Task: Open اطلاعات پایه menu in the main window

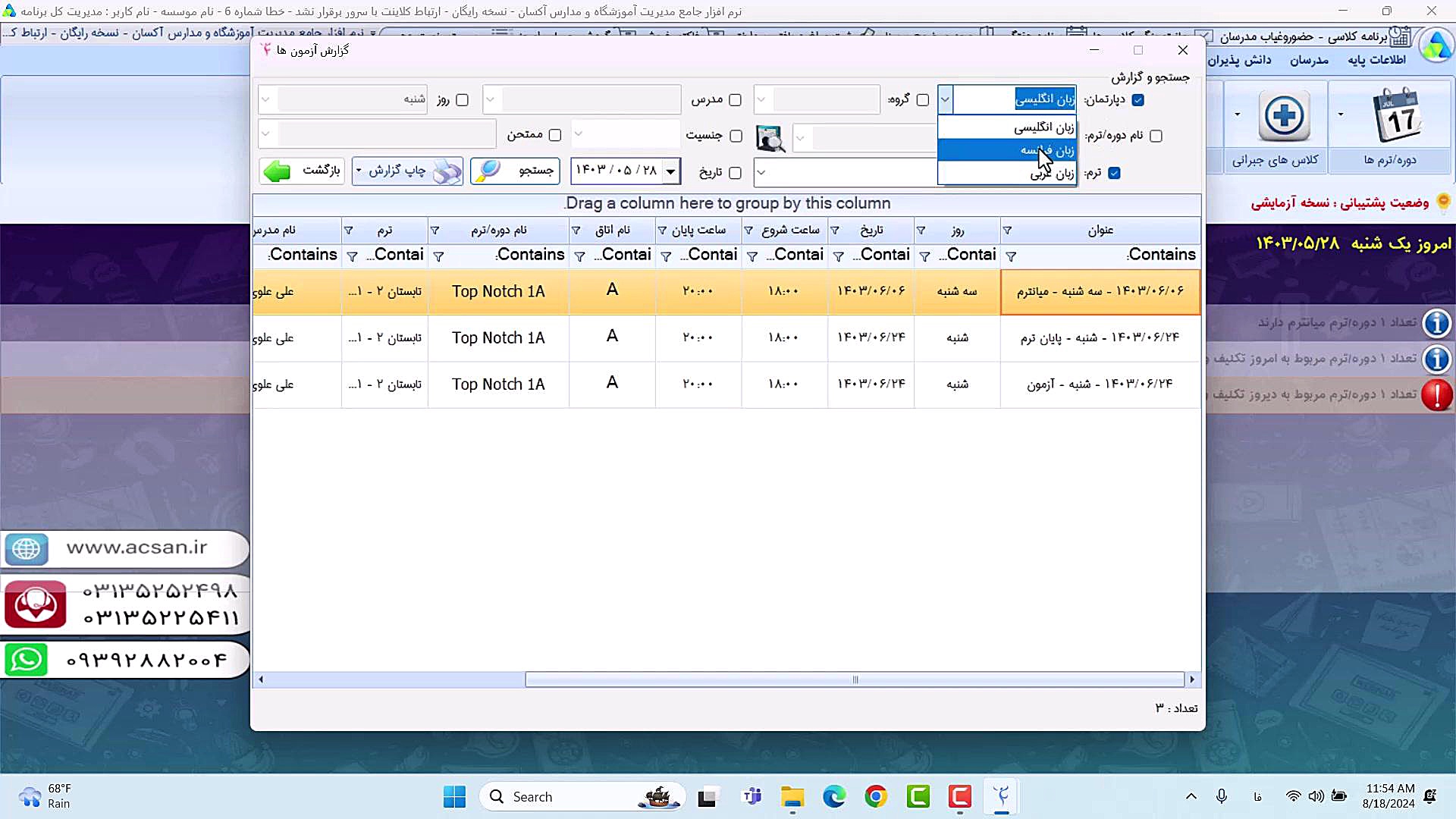Action: tap(1376, 60)
